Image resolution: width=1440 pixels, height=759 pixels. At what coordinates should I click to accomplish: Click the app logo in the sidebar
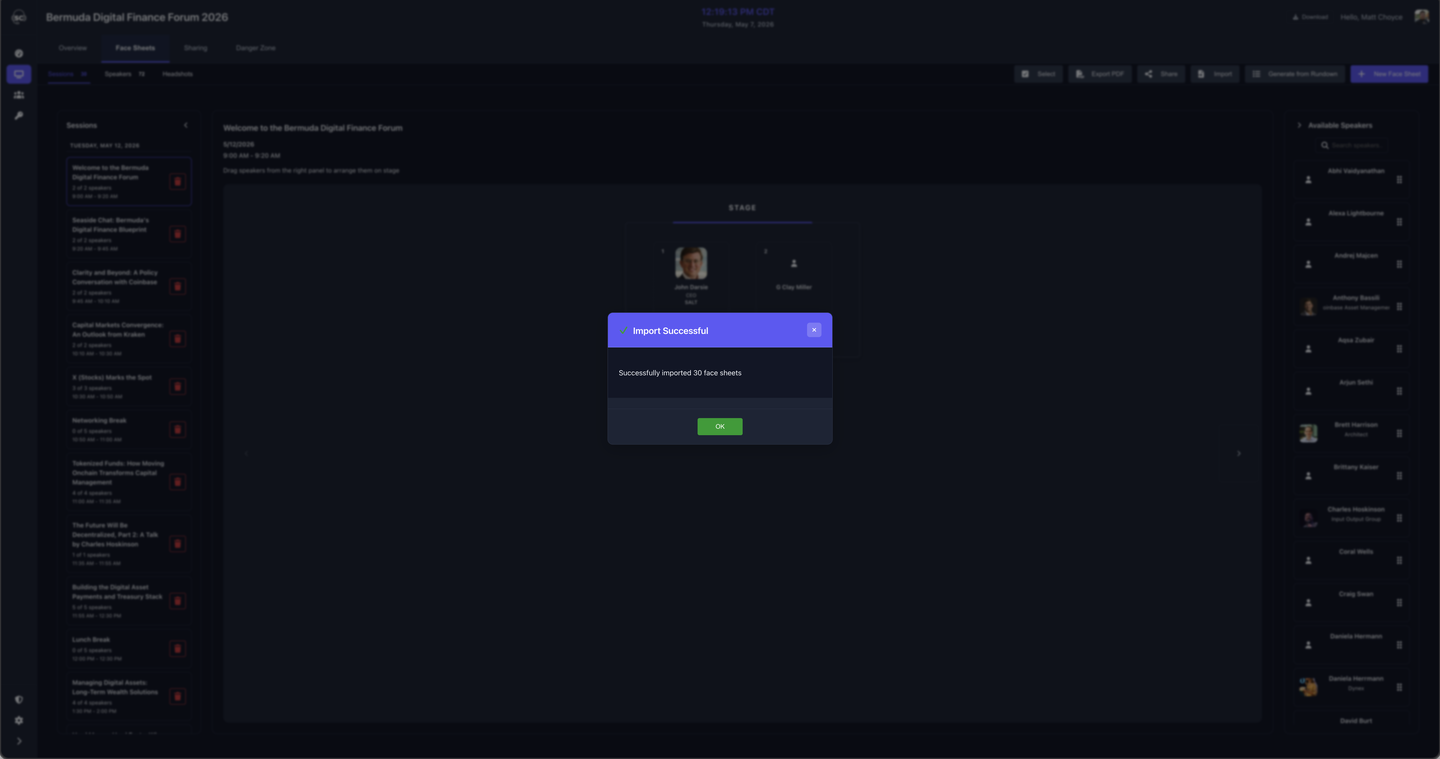(x=19, y=18)
